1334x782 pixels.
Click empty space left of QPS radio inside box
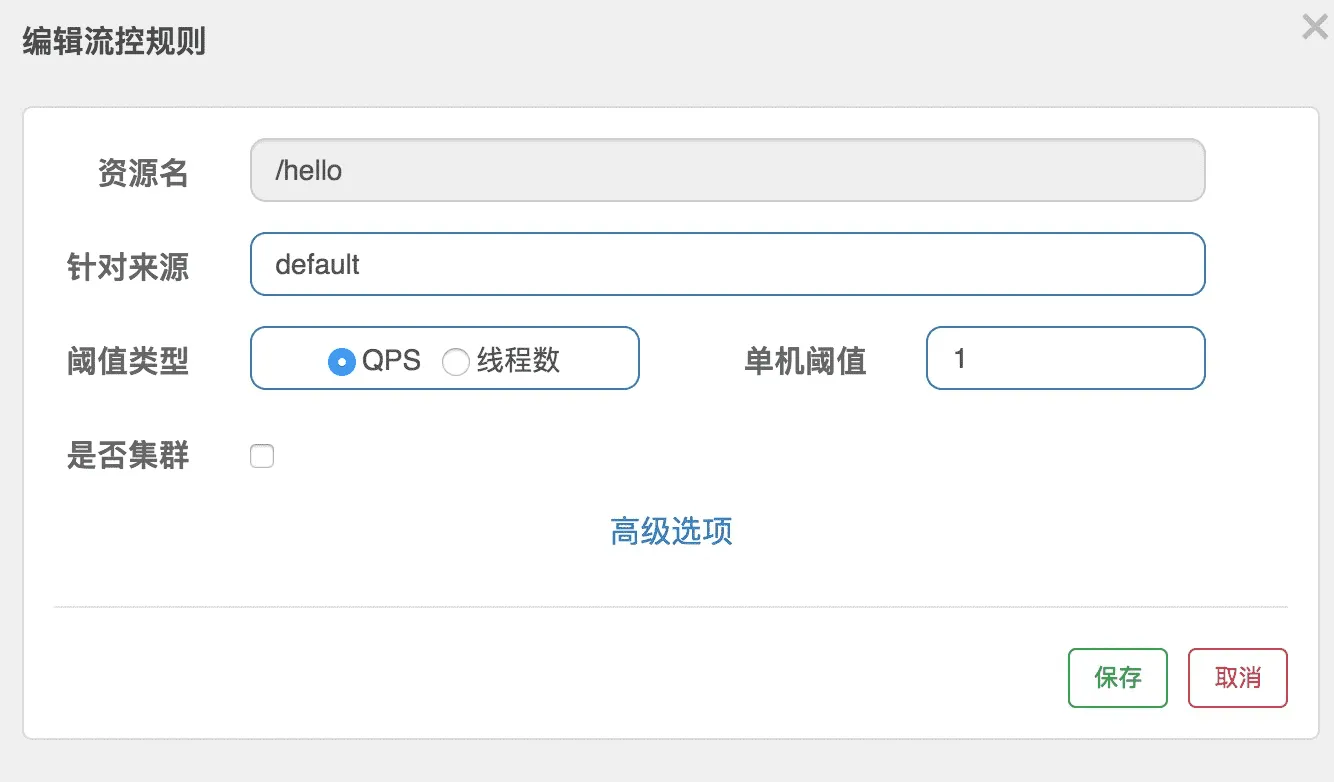click(288, 359)
